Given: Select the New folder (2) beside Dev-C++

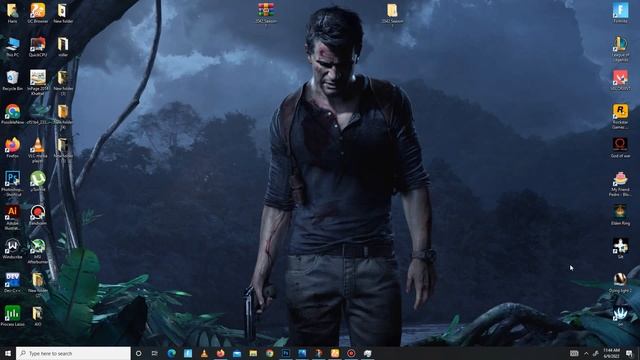Looking at the screenshot, I should (38, 285).
